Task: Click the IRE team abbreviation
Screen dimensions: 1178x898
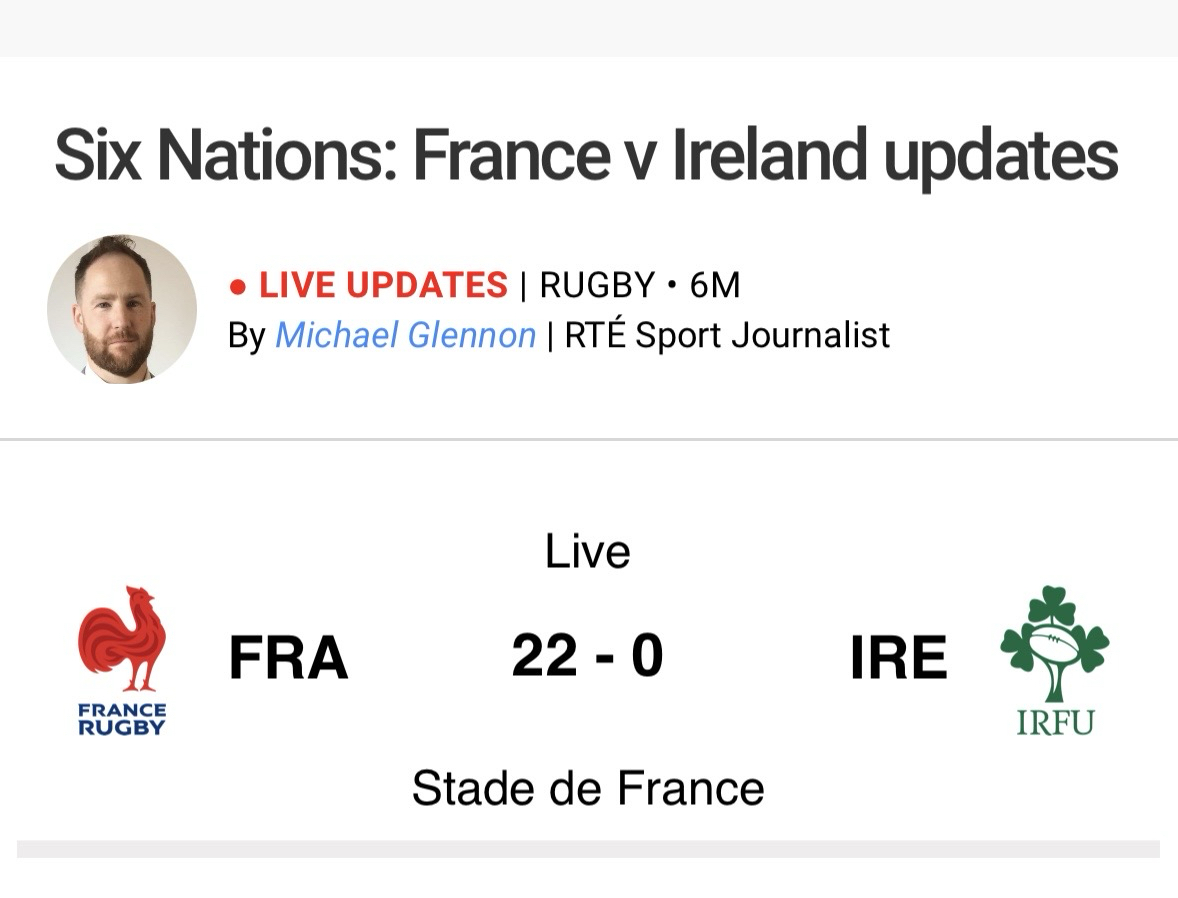Action: coord(898,659)
